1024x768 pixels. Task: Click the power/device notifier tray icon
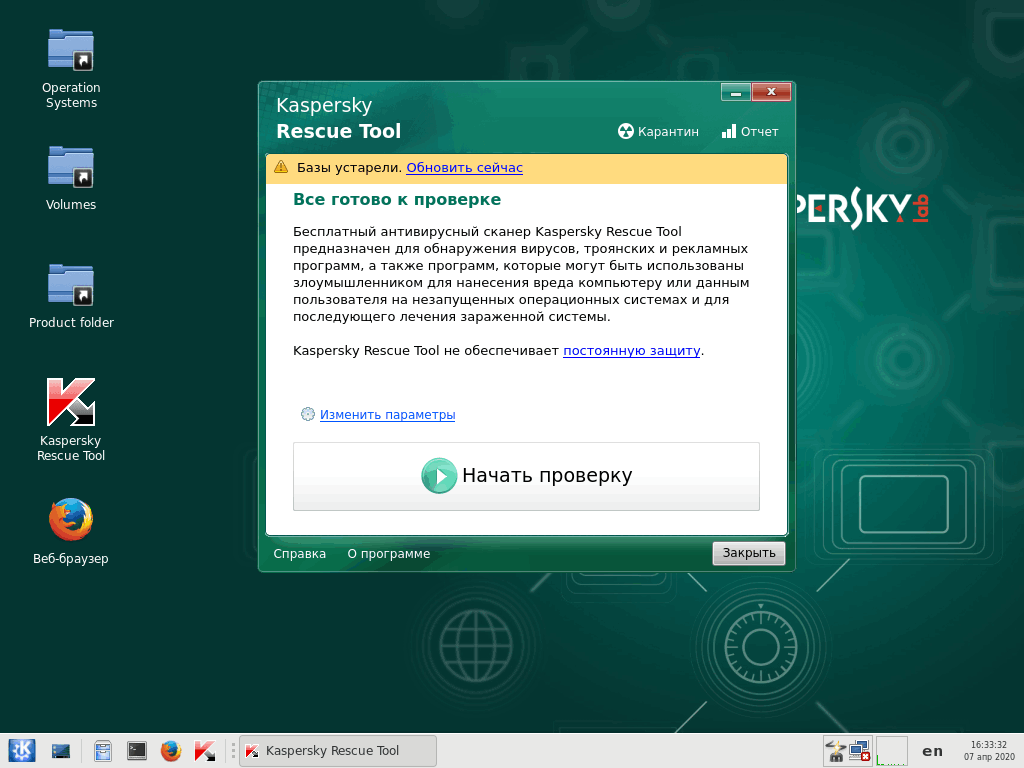[835, 751]
